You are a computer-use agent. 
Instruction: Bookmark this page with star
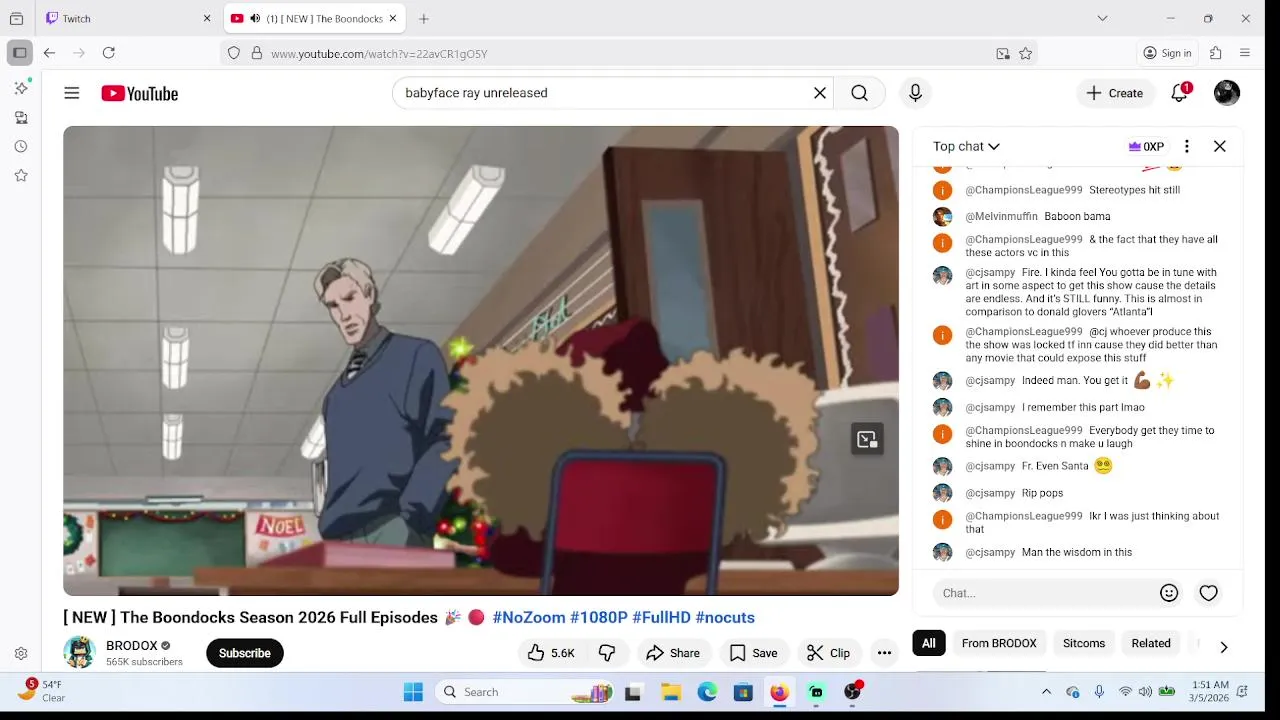click(x=1025, y=54)
